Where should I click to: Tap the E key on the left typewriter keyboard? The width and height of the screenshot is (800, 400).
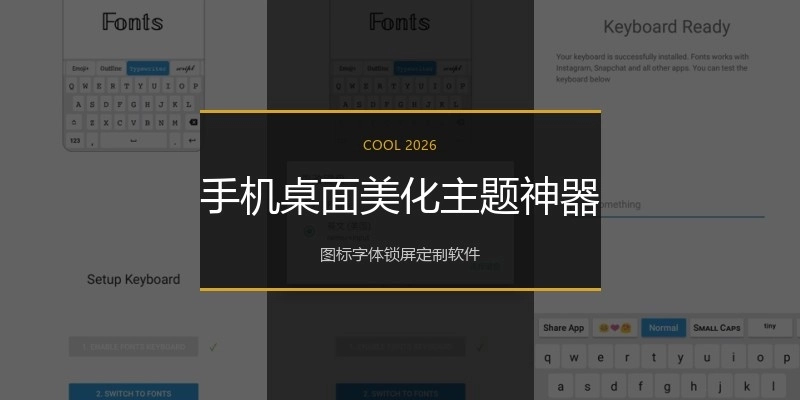[x=99, y=86]
